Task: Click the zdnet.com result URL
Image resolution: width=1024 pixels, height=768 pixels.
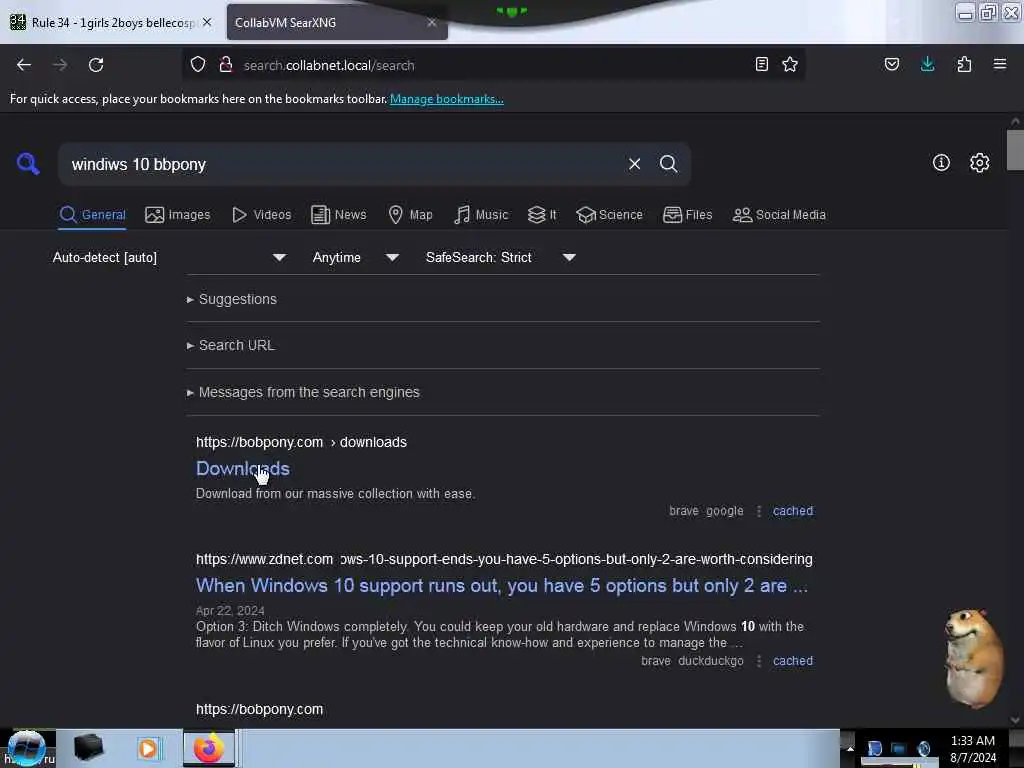Action: pos(504,560)
